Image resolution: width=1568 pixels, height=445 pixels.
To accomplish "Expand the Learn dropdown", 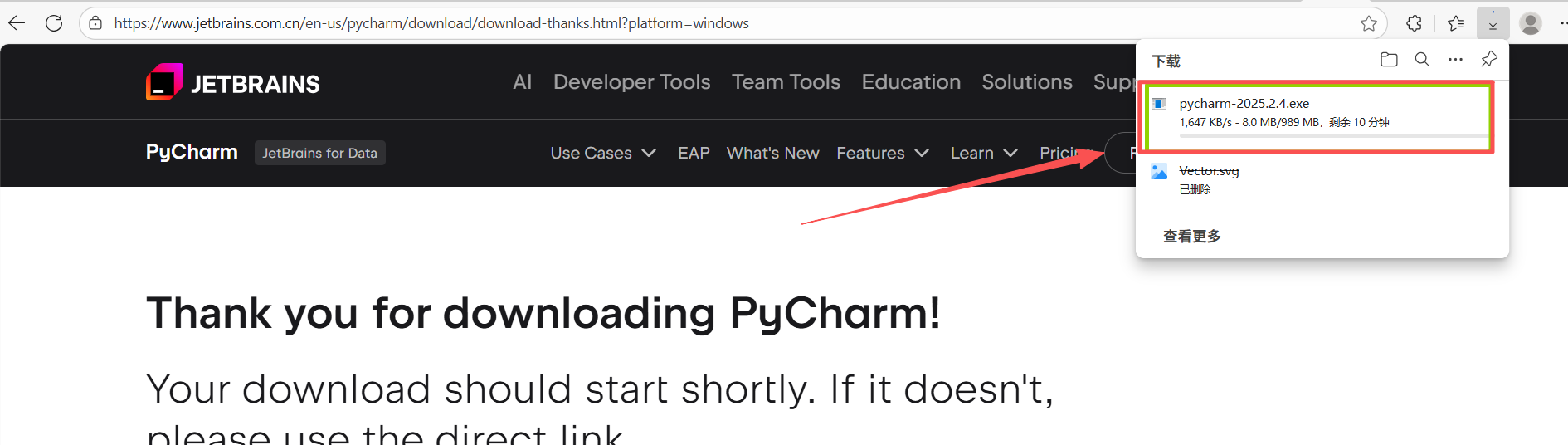I will pyautogui.click(x=984, y=153).
